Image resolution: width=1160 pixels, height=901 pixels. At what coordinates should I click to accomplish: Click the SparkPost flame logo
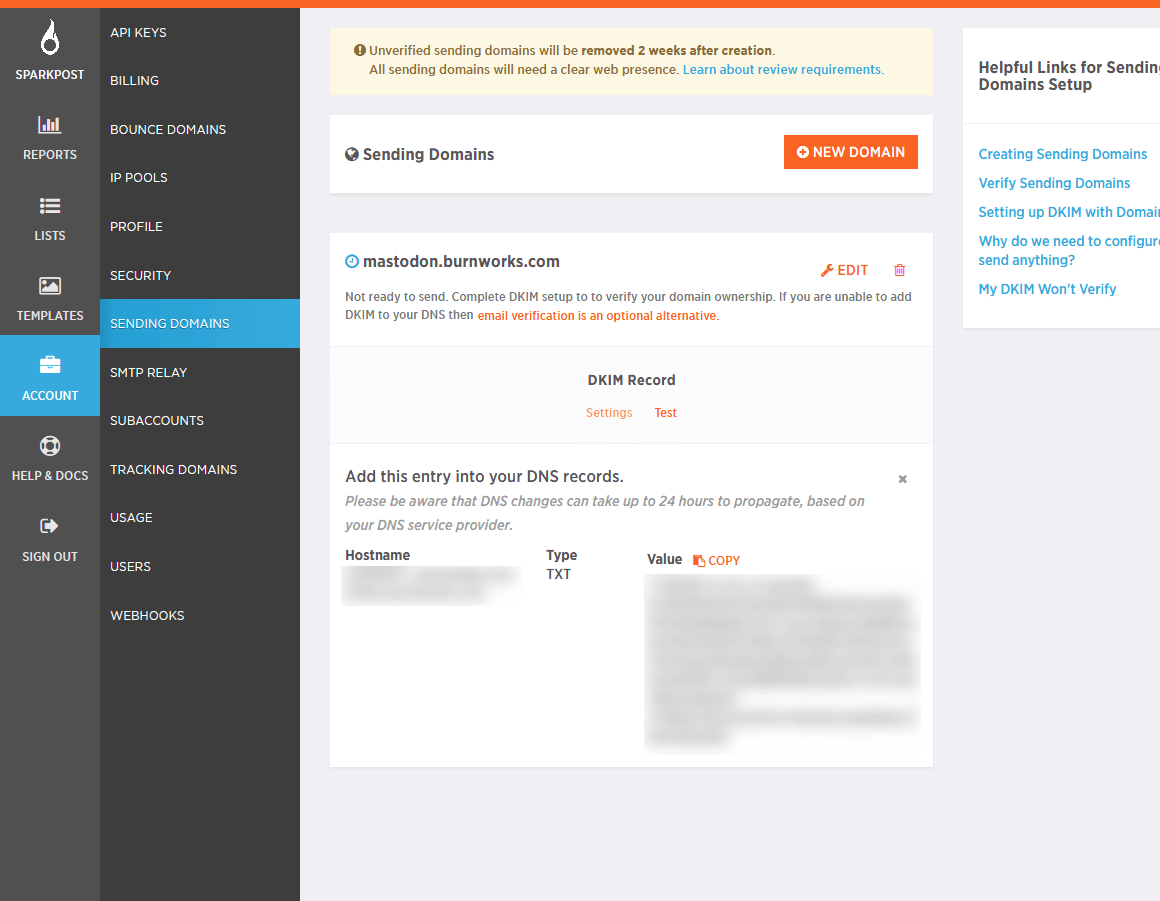click(49, 39)
